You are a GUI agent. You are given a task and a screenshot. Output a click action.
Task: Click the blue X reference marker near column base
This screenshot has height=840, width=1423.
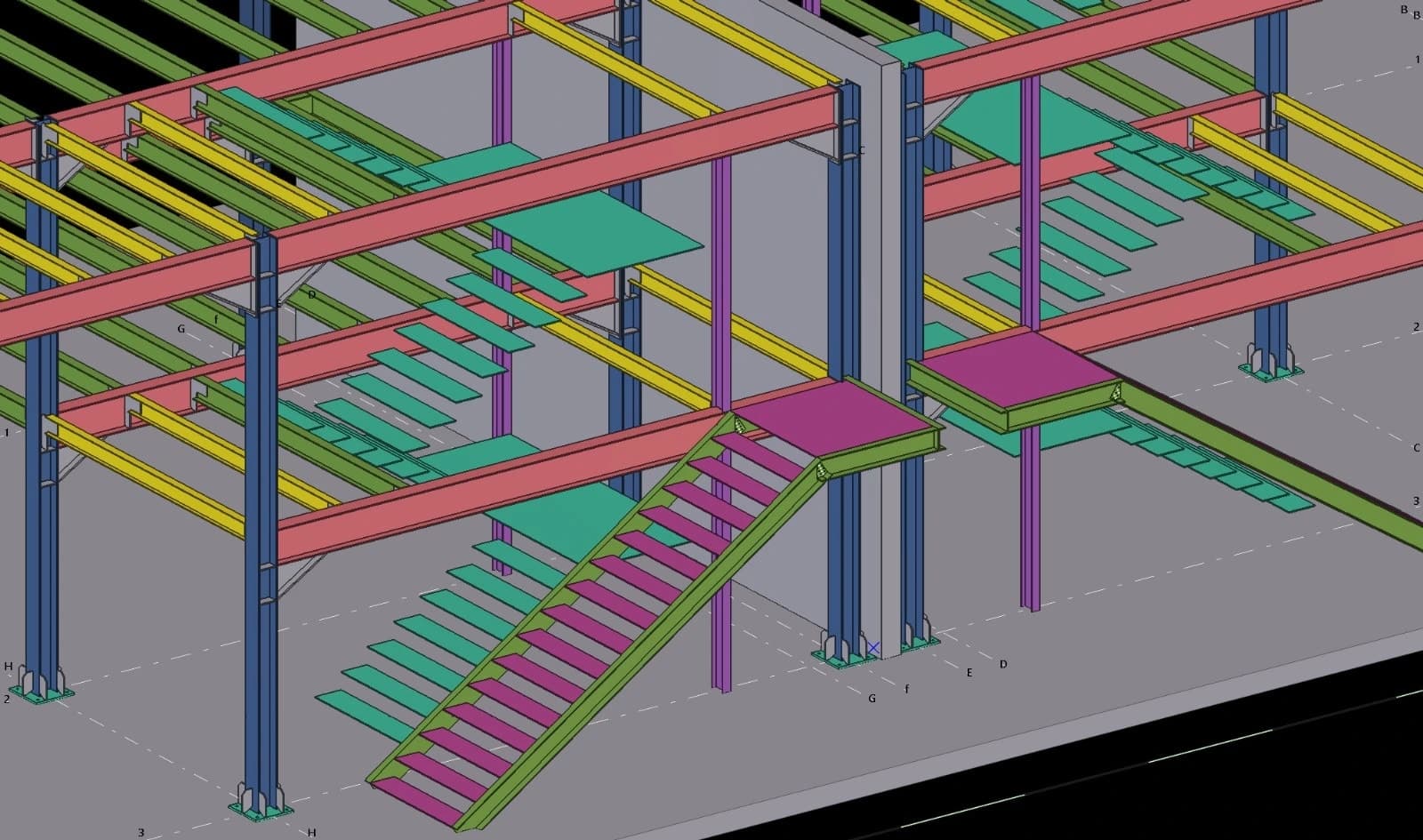873,646
